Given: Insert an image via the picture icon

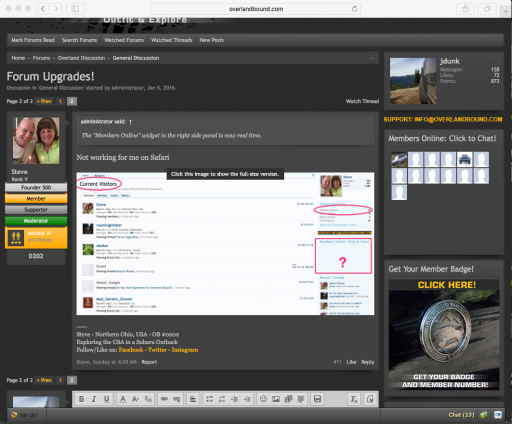Looking at the screenshot, I should point(276,399).
